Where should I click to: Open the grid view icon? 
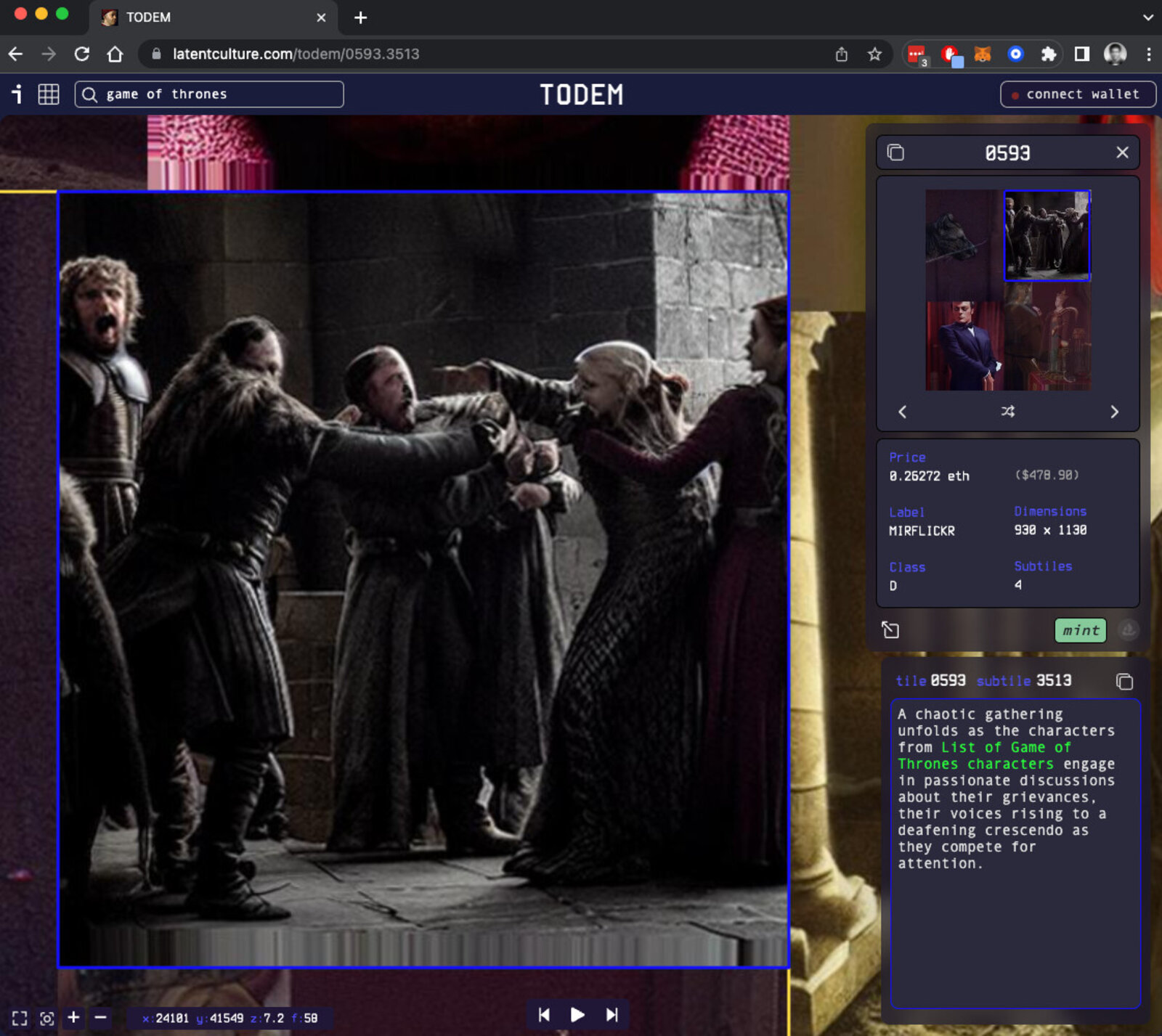(x=49, y=94)
